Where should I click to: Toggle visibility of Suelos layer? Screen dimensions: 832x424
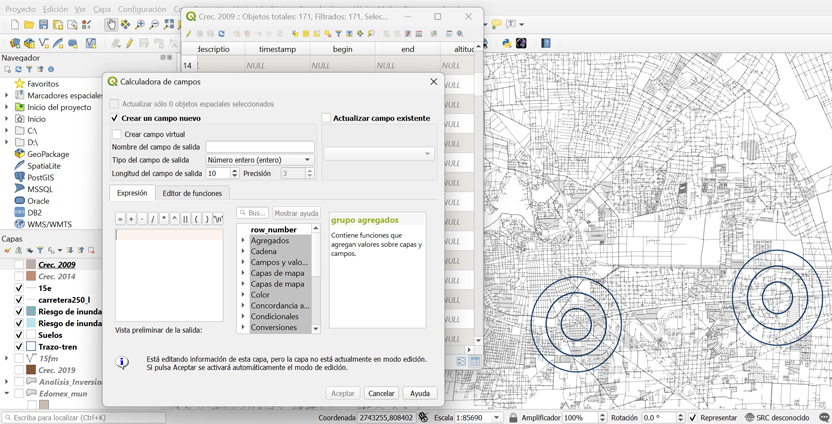pyautogui.click(x=19, y=335)
